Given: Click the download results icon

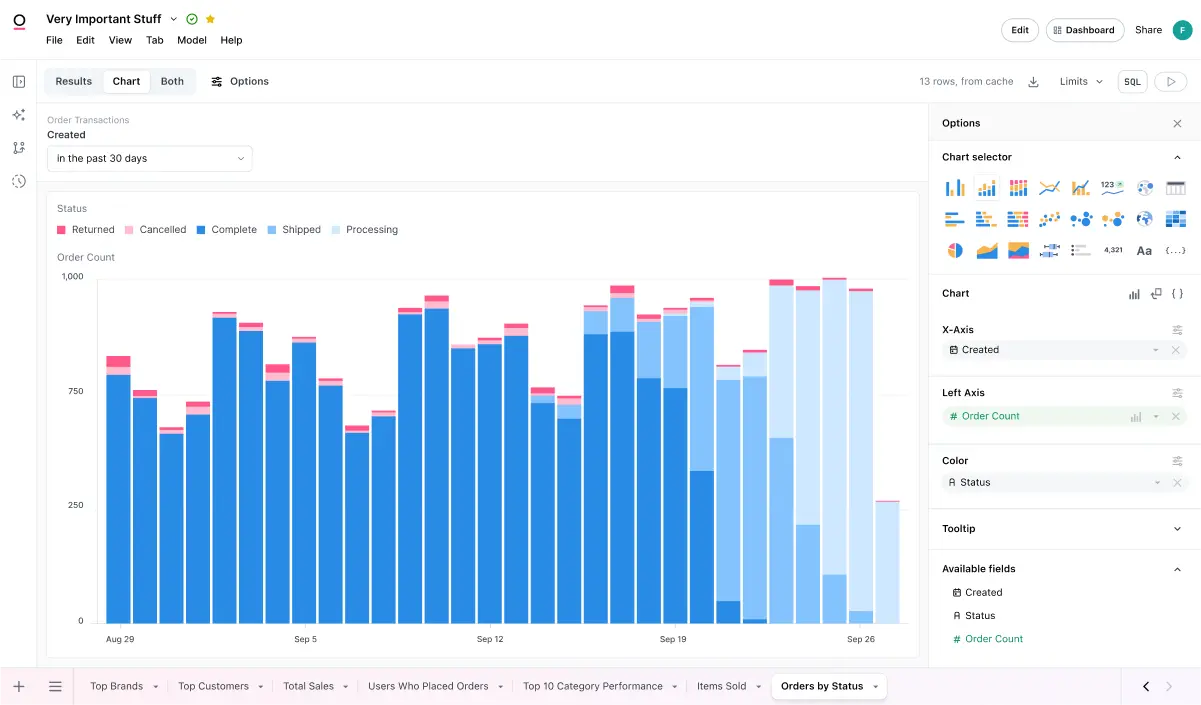Looking at the screenshot, I should tap(1034, 82).
